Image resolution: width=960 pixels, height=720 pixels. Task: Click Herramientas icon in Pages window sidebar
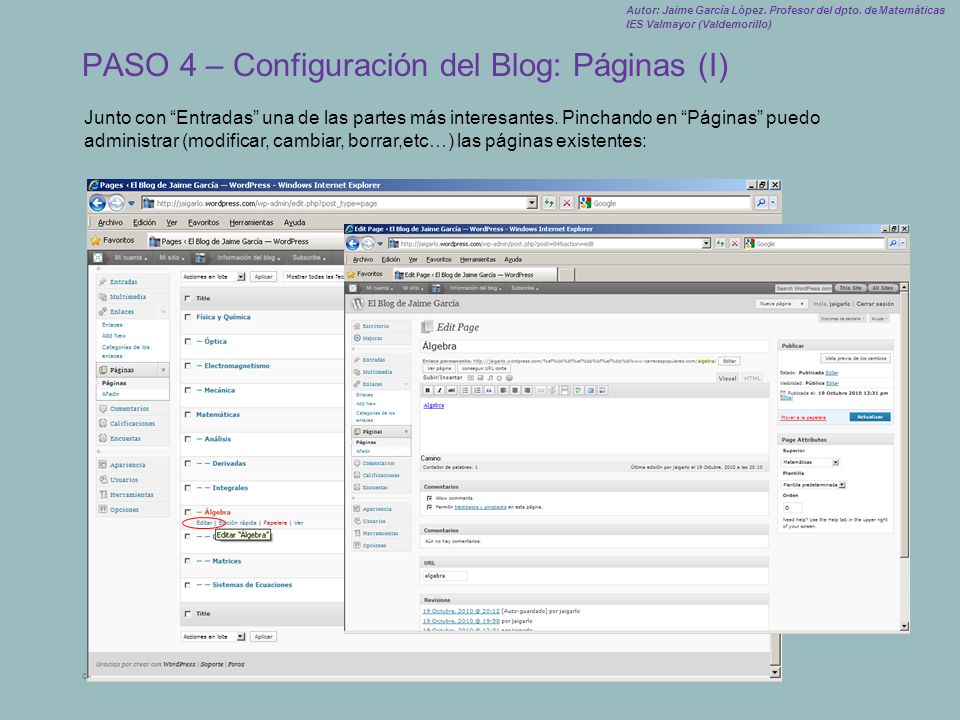pos(103,494)
